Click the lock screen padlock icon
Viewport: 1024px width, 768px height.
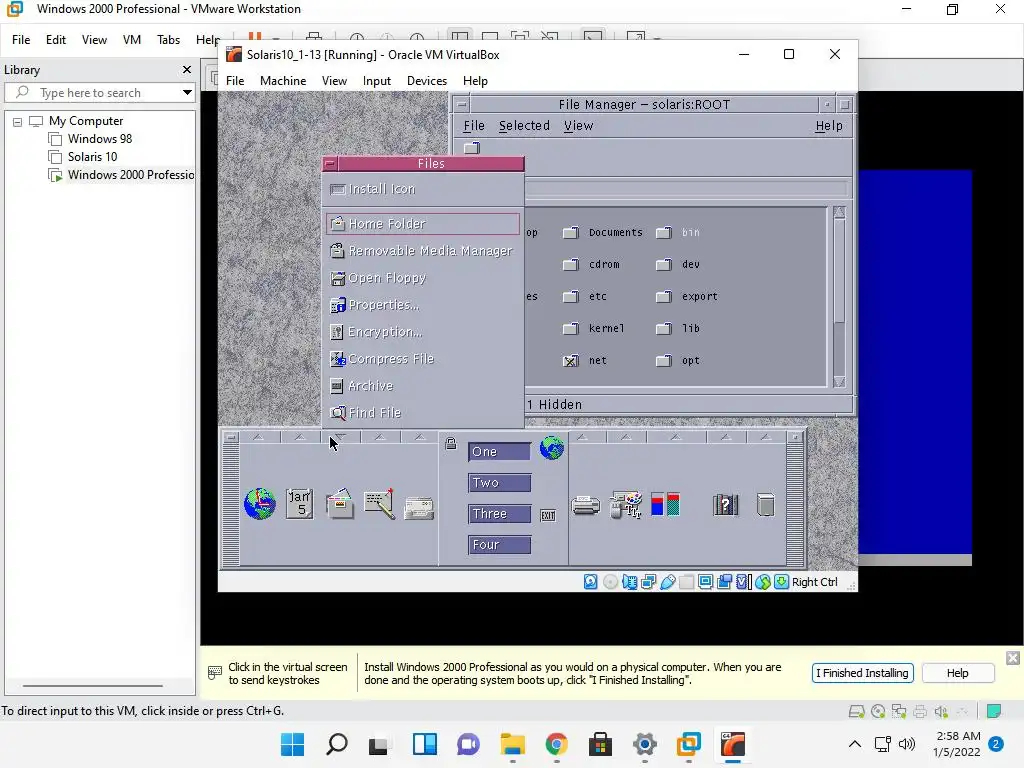[x=451, y=444]
